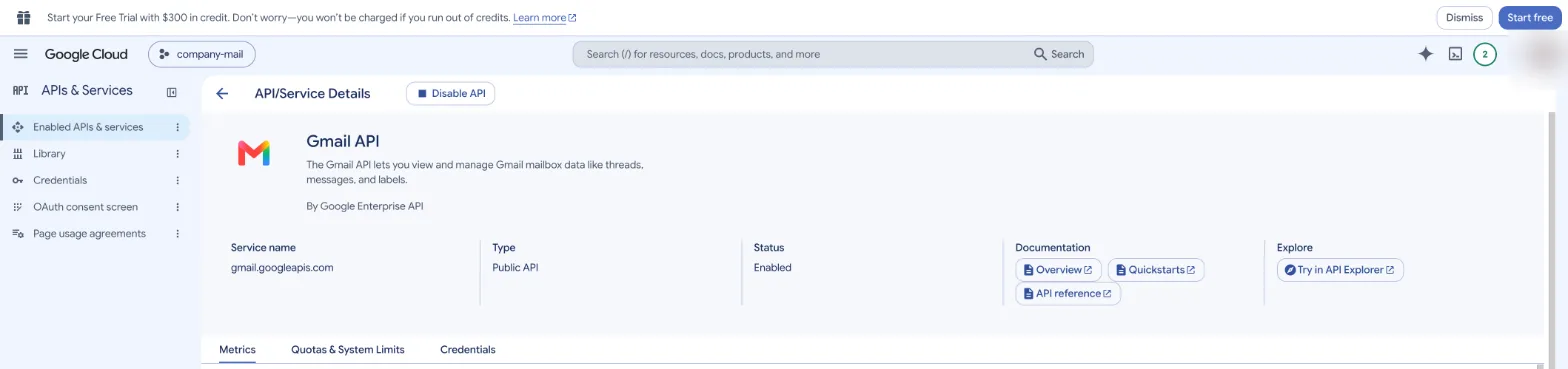Click the Credentials key icon
This screenshot has width=1568, height=369.
[x=17, y=180]
